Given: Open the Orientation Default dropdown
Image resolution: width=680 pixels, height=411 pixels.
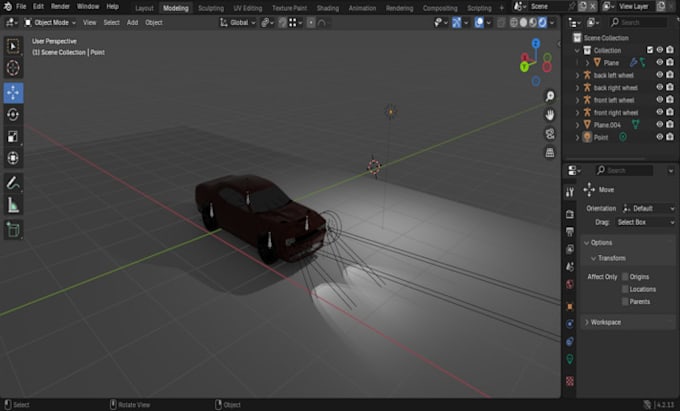Looking at the screenshot, I should [x=648, y=209].
